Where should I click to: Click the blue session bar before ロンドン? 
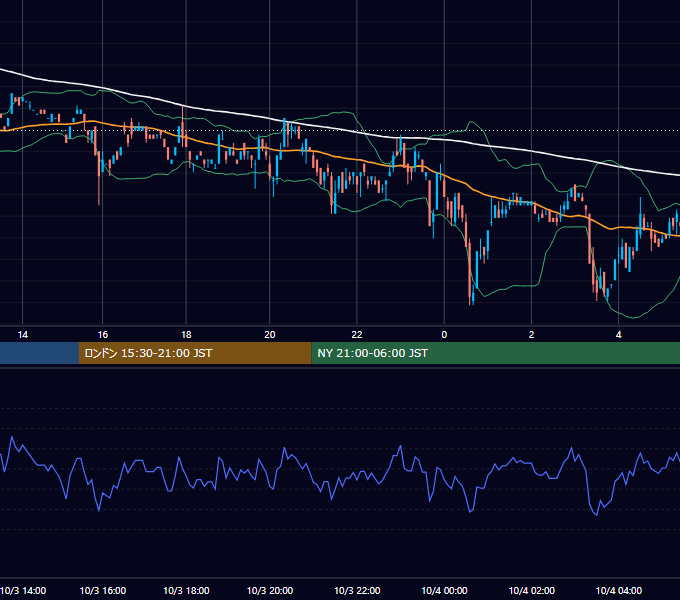pos(39,353)
